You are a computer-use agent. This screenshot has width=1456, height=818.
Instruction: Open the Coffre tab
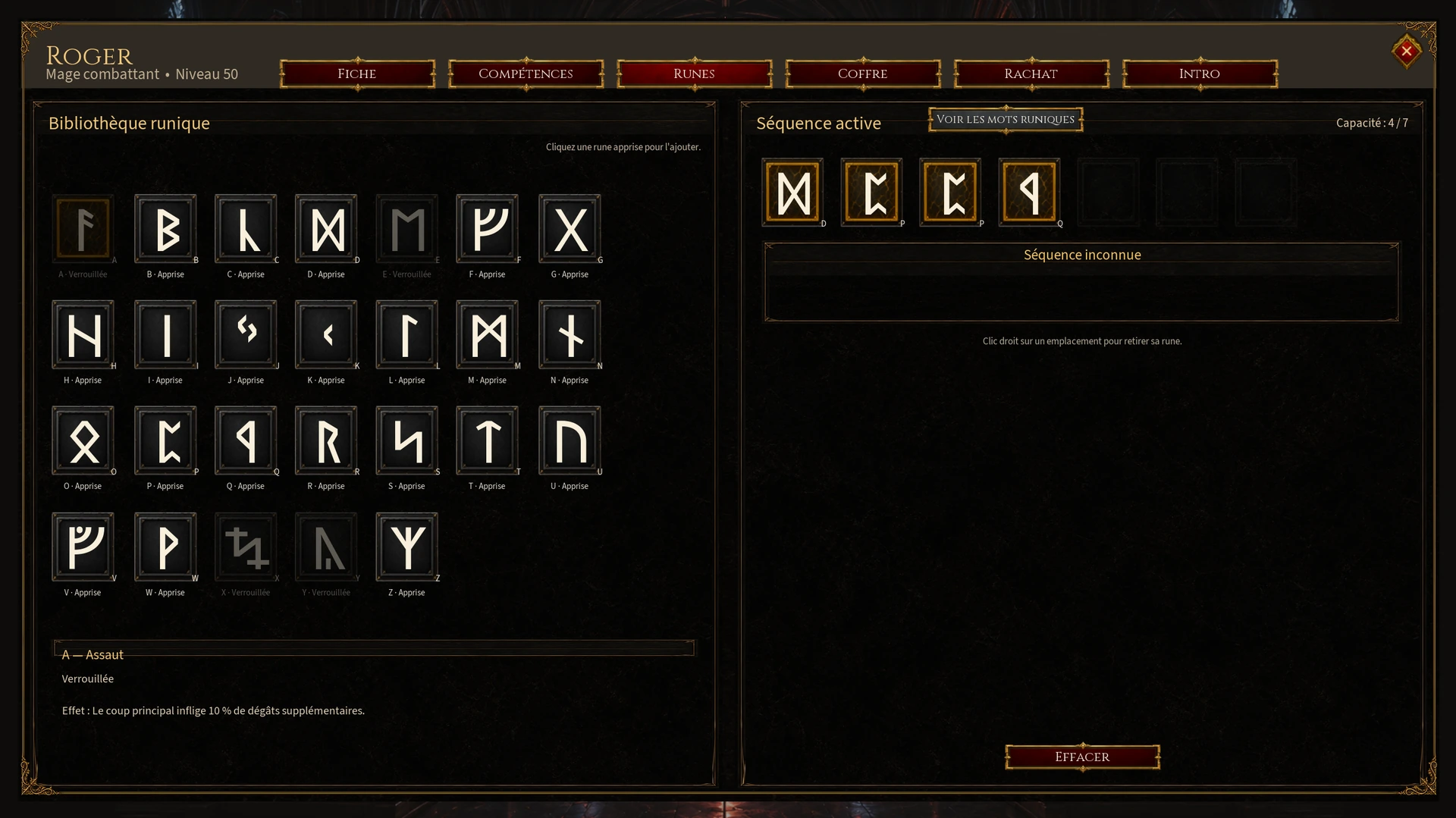tap(862, 74)
